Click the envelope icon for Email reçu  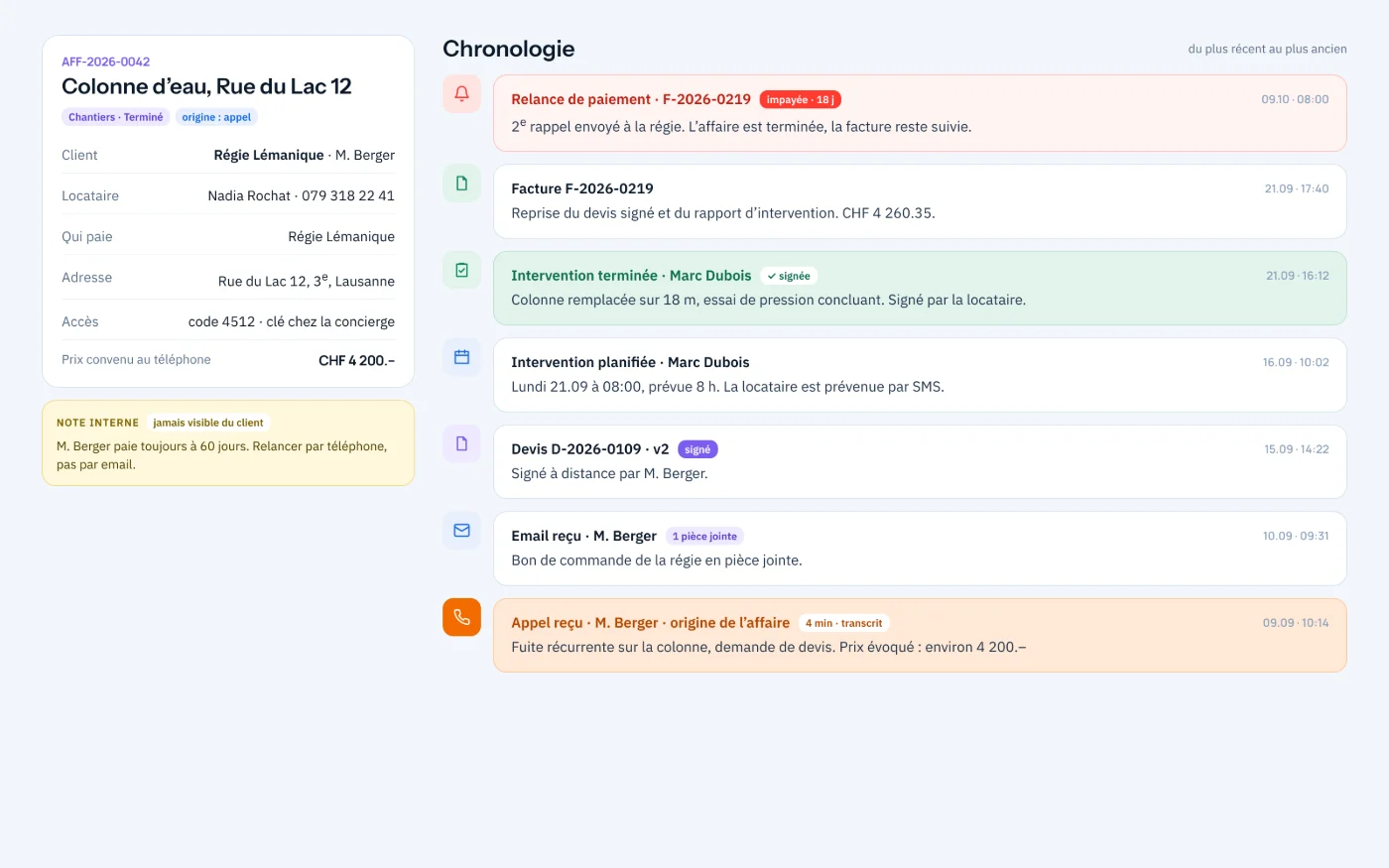pyautogui.click(x=461, y=531)
